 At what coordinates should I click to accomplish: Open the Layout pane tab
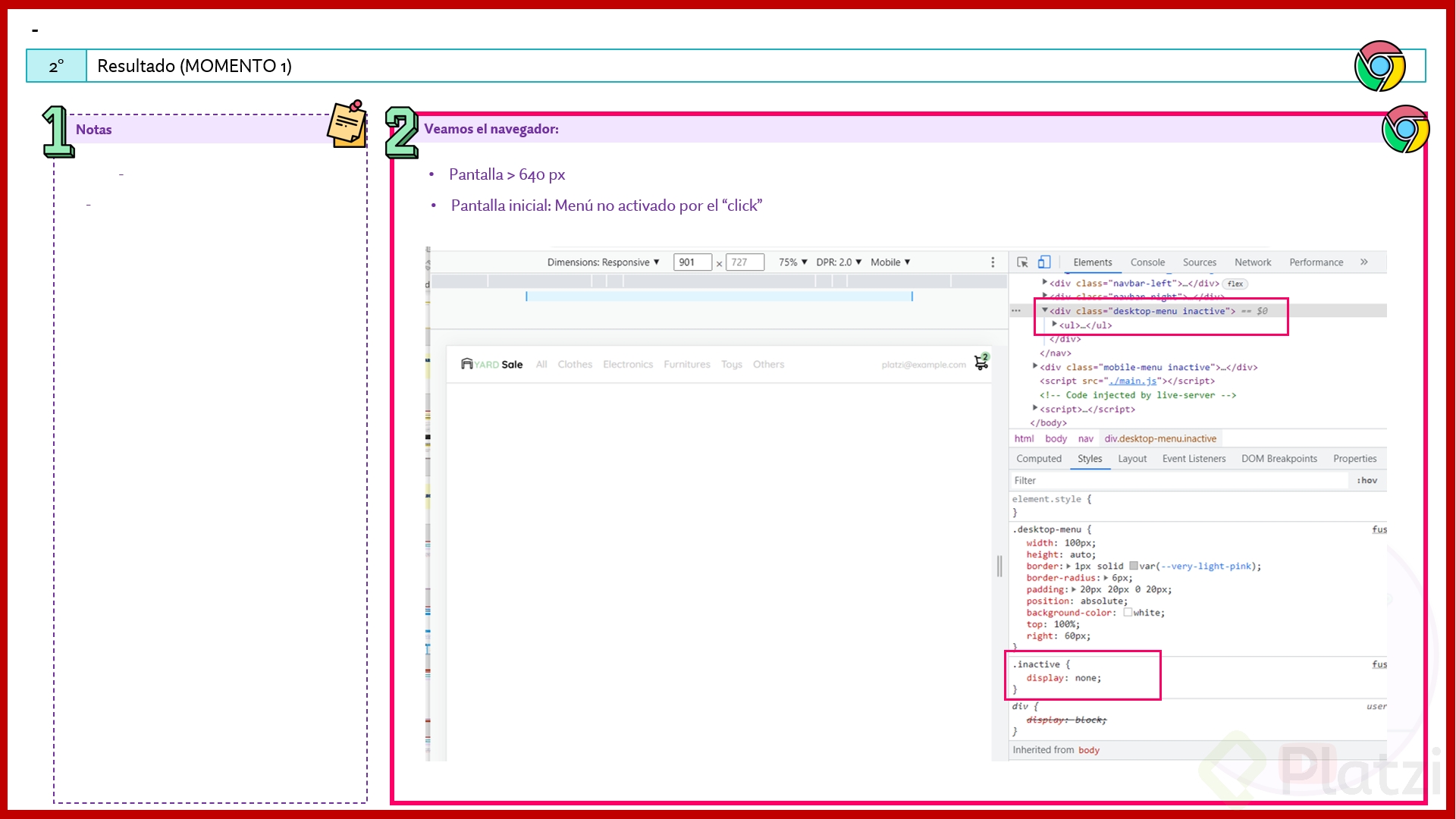(x=1132, y=459)
